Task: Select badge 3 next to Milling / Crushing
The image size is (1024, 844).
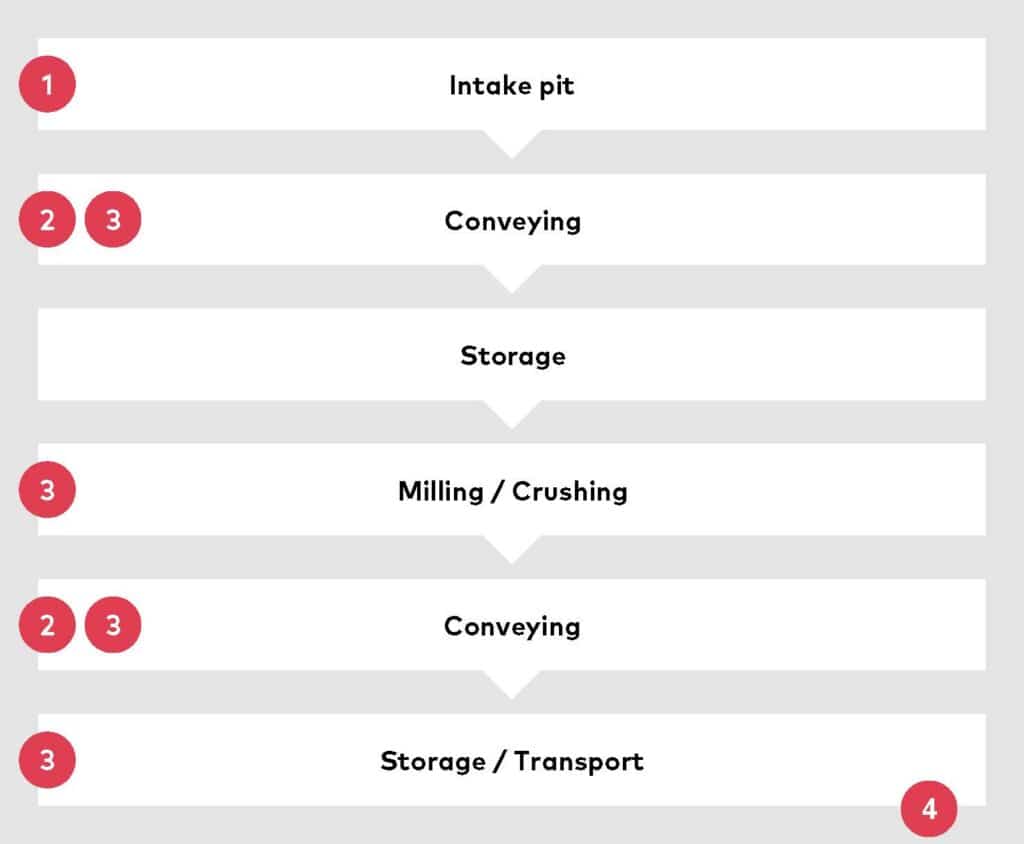Action: coord(47,489)
